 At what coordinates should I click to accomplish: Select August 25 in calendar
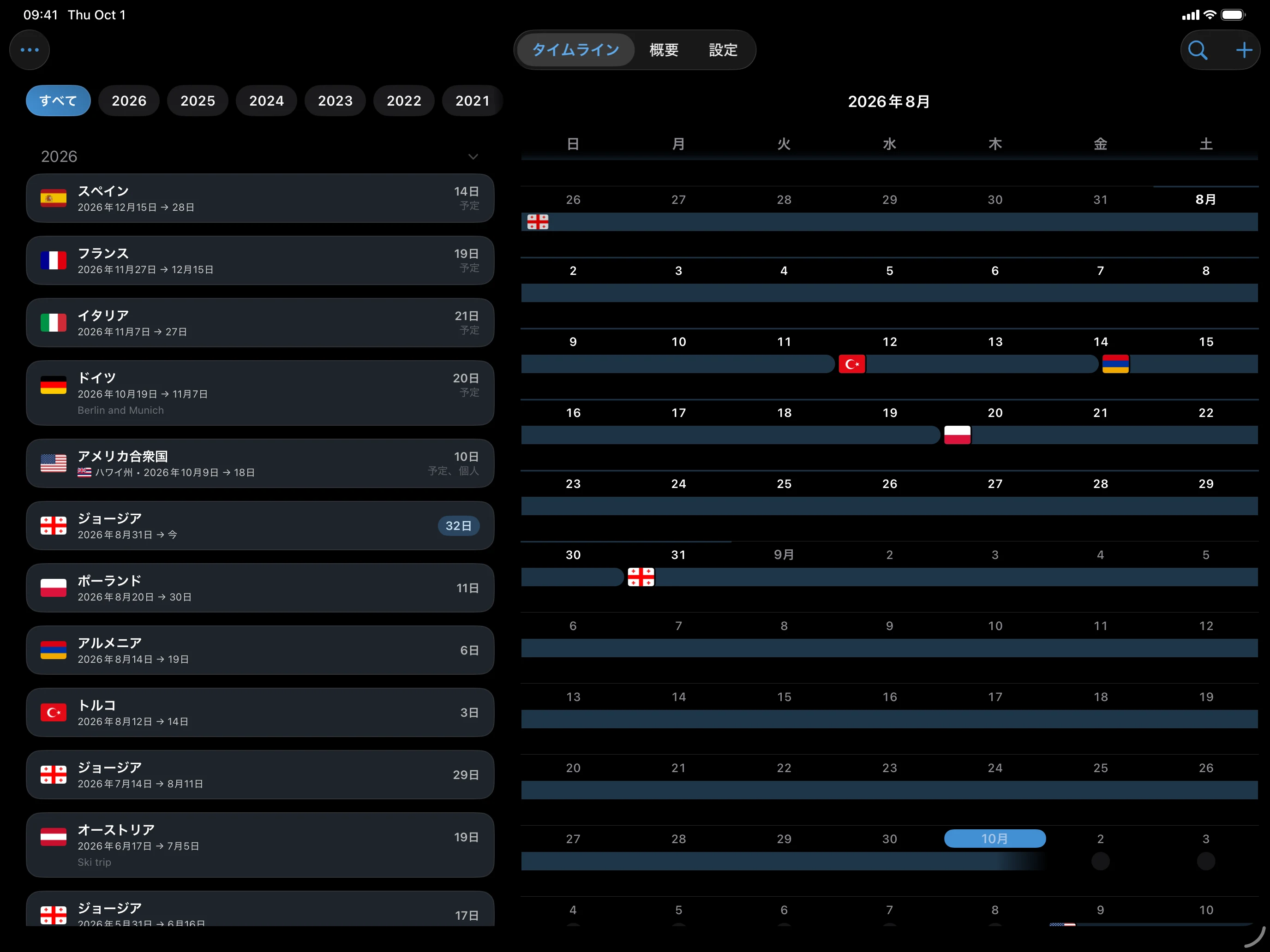click(x=784, y=484)
